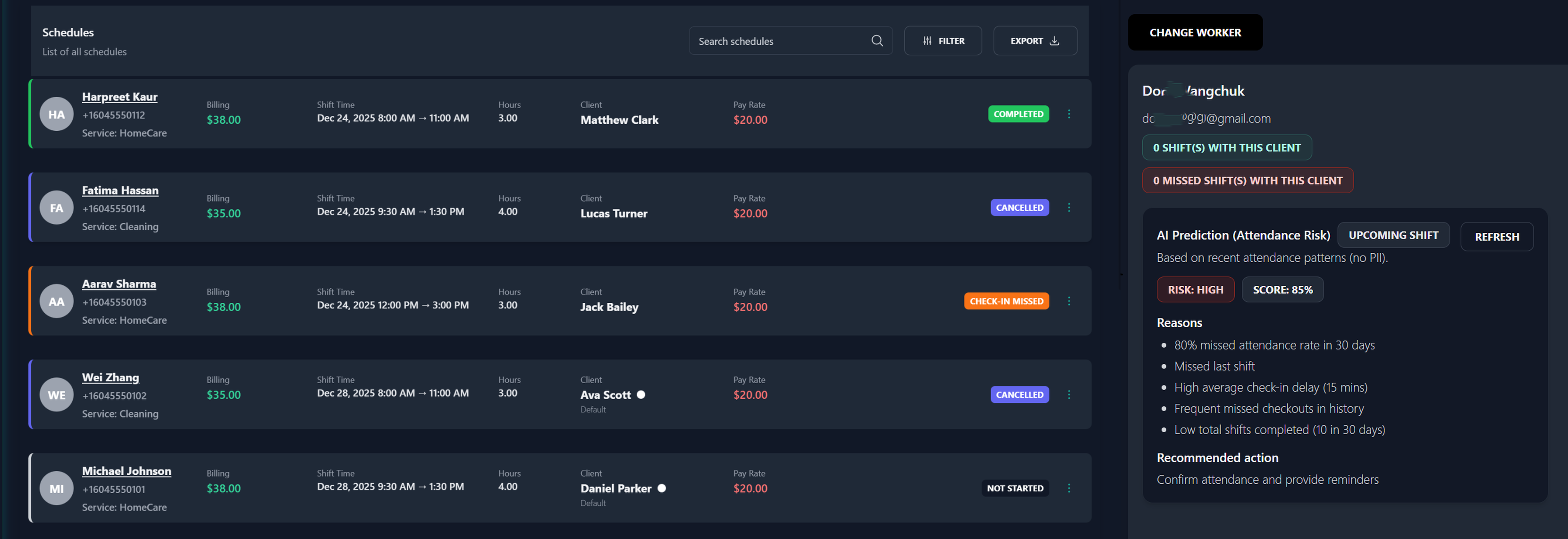Open the three-dot menu for Aarav Sharma
This screenshot has height=539, width=1568.
(x=1069, y=301)
